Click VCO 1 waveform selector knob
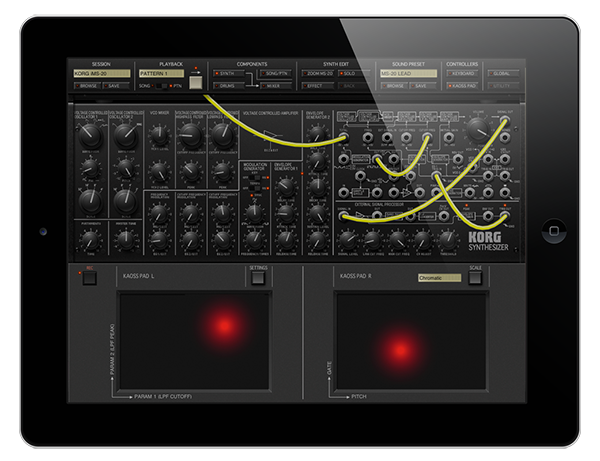Viewport: 600px width, 461px height. (91, 137)
